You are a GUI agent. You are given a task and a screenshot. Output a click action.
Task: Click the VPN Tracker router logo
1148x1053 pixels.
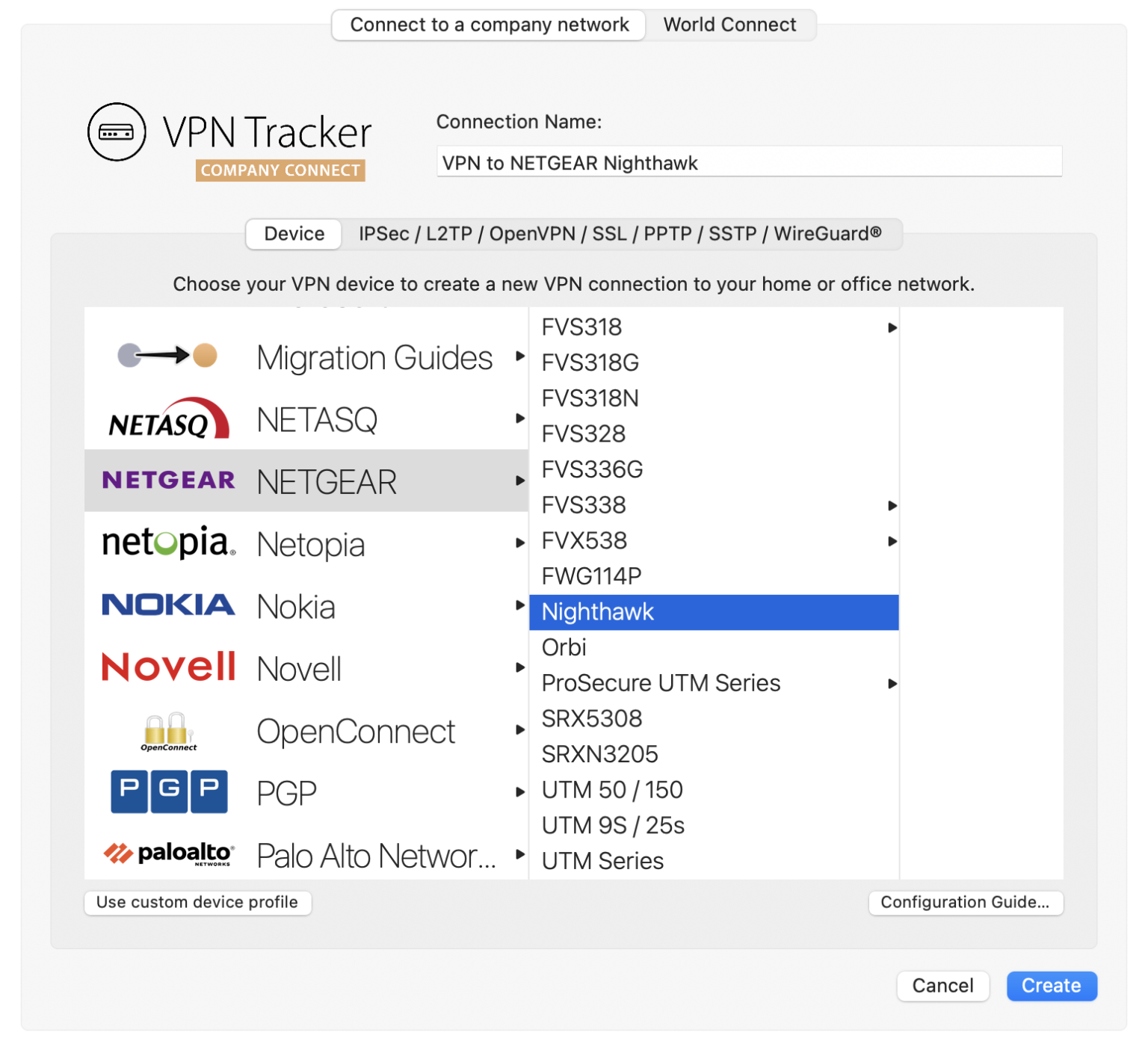click(117, 132)
